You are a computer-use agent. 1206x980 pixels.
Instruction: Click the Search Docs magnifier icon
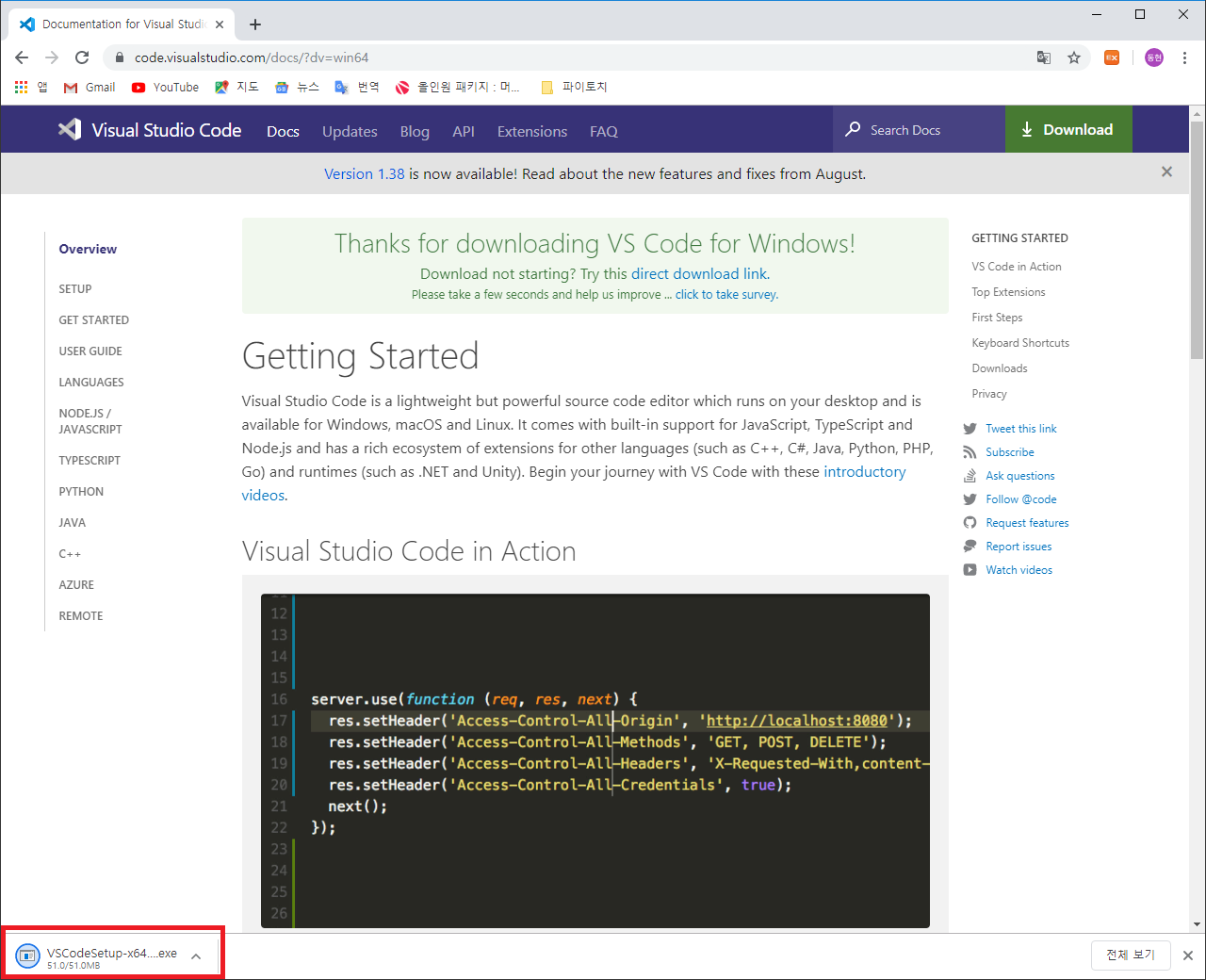point(853,129)
